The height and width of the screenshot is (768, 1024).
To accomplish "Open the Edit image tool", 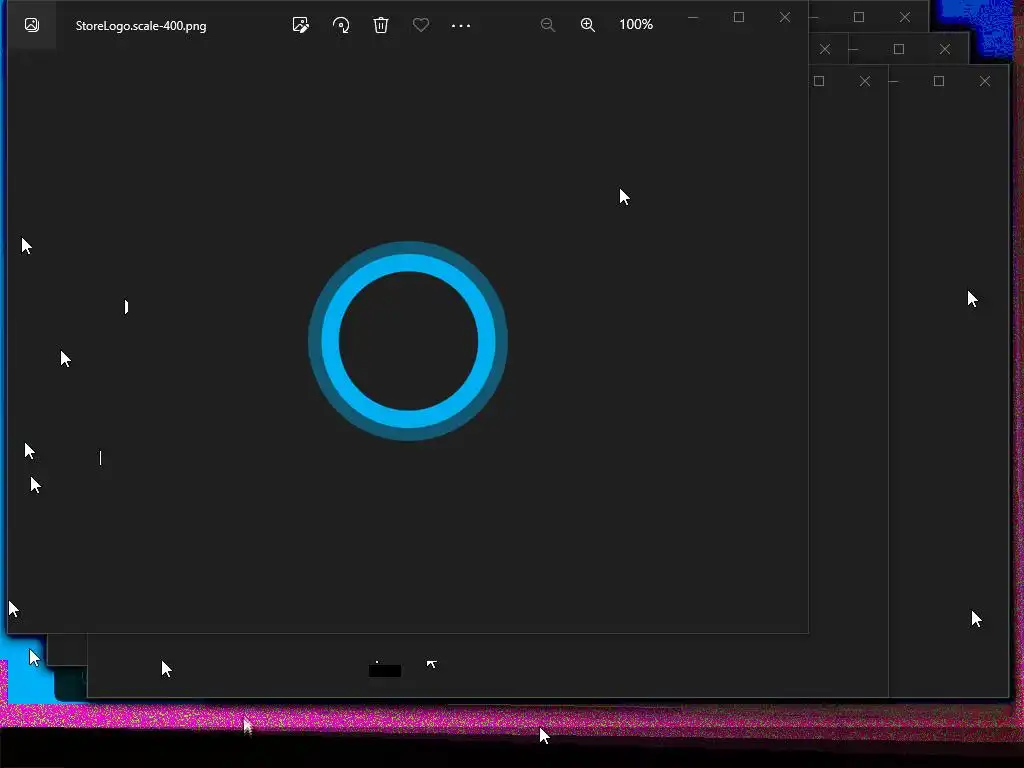I will pos(300,25).
